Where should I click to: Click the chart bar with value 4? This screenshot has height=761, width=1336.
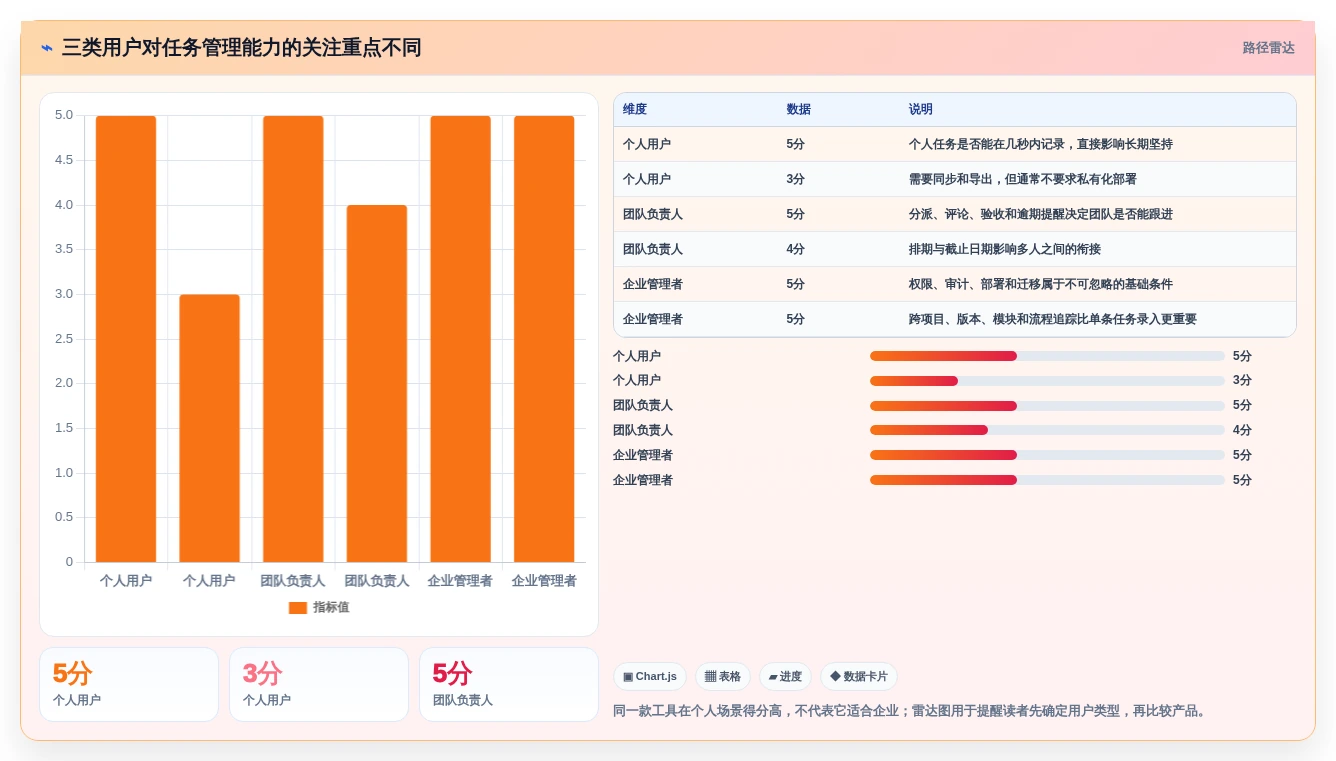click(x=377, y=384)
